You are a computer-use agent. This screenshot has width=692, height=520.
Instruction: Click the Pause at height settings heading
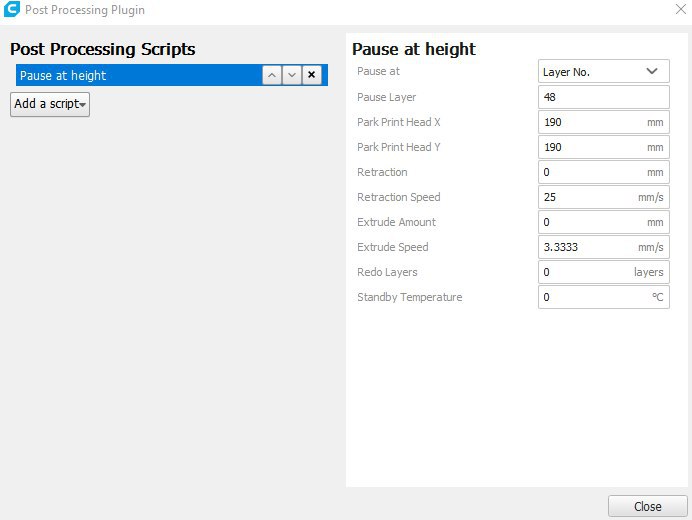click(x=414, y=49)
